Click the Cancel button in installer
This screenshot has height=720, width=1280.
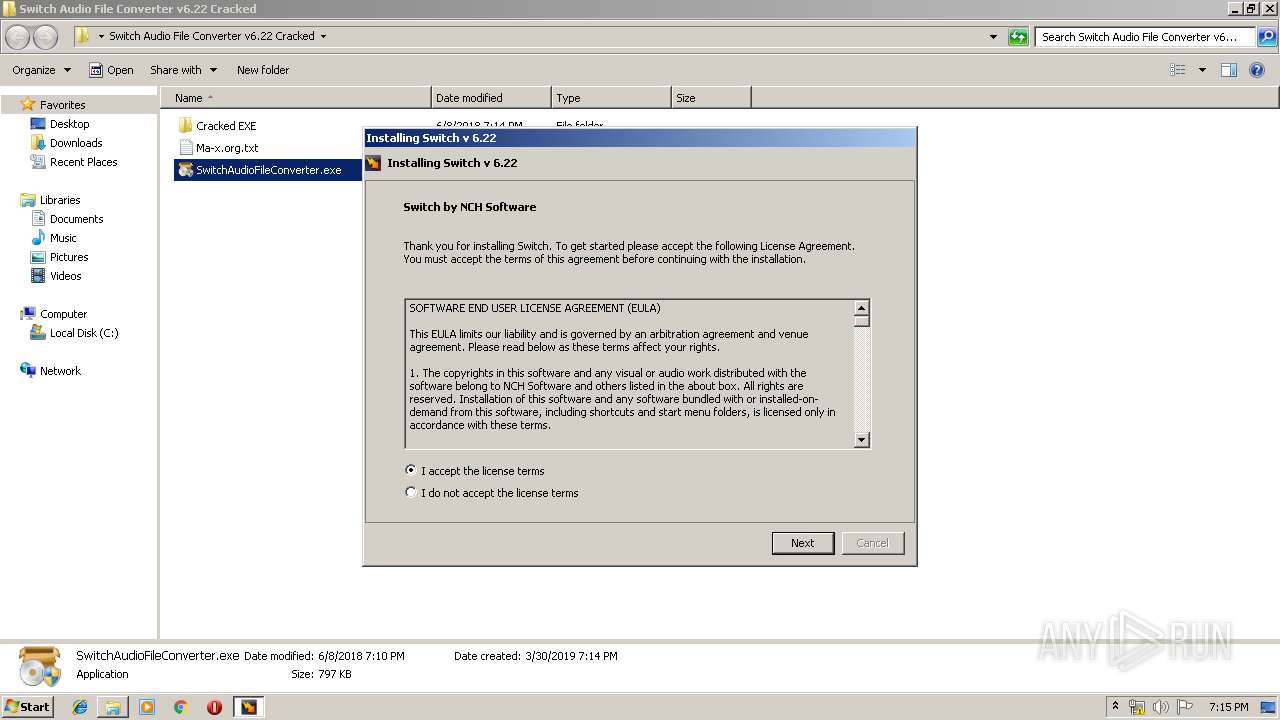pos(872,543)
